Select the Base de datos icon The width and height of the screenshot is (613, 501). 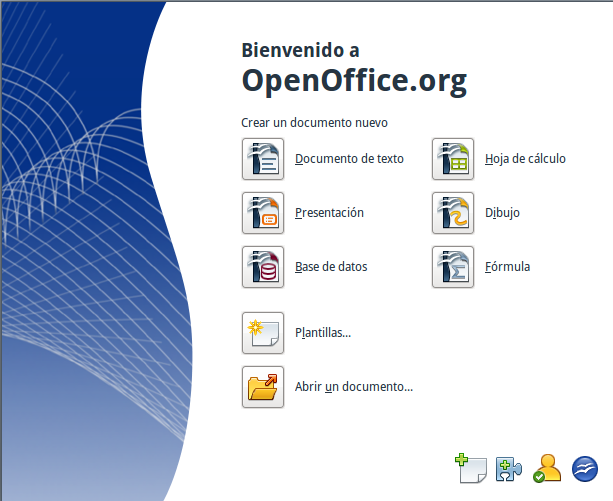point(263,267)
